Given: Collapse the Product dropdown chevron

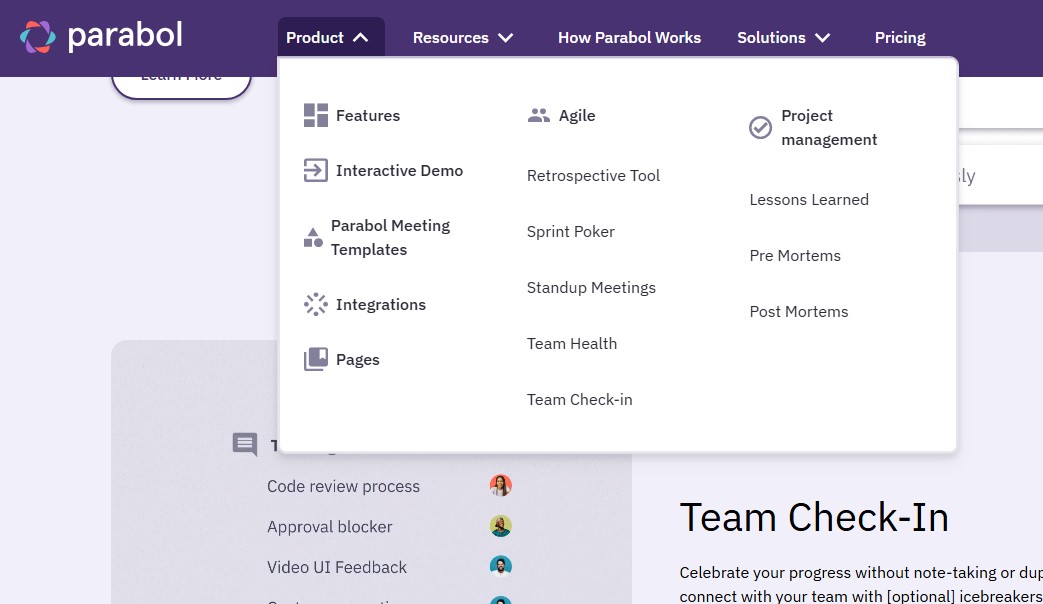Looking at the screenshot, I should point(361,38).
